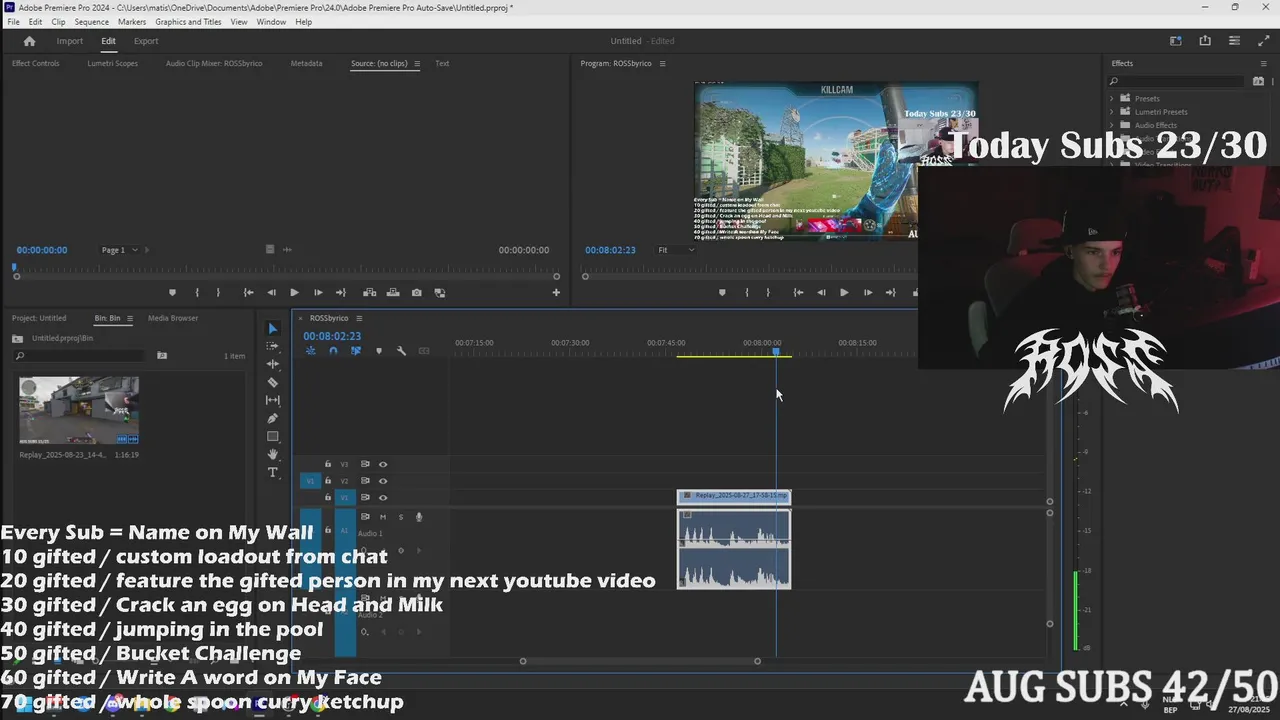The width and height of the screenshot is (1280, 720).
Task: Open the Sequence menu
Action: pos(91,21)
